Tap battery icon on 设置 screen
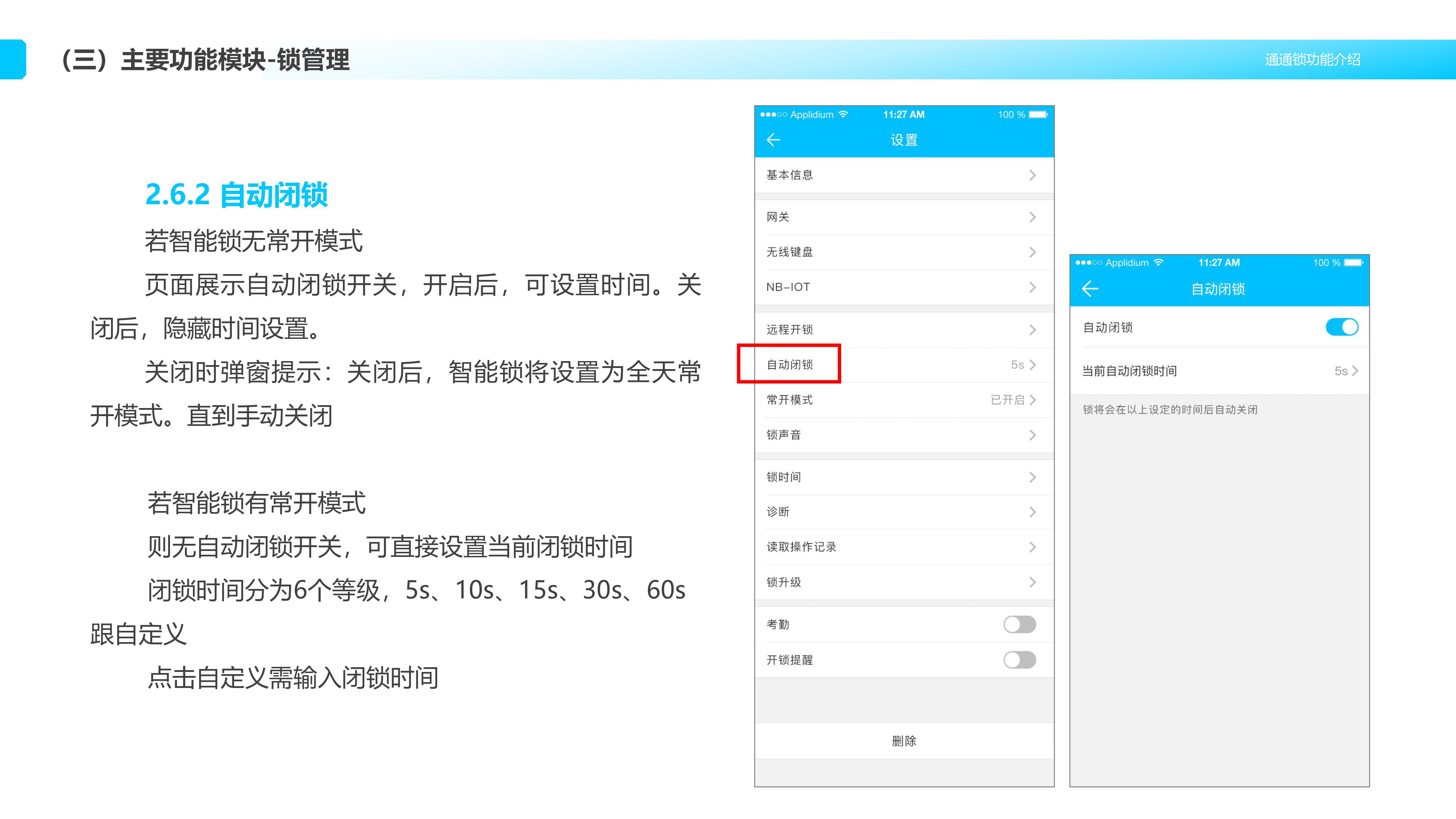1456x819 pixels. pos(1038,114)
